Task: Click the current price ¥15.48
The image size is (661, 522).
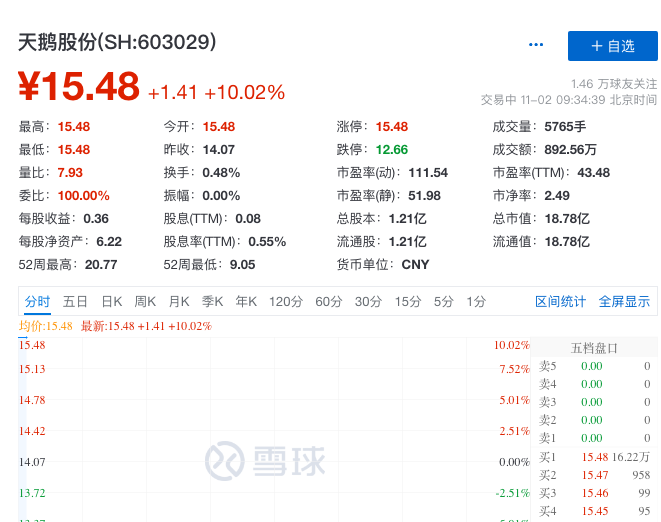Action: [79, 86]
